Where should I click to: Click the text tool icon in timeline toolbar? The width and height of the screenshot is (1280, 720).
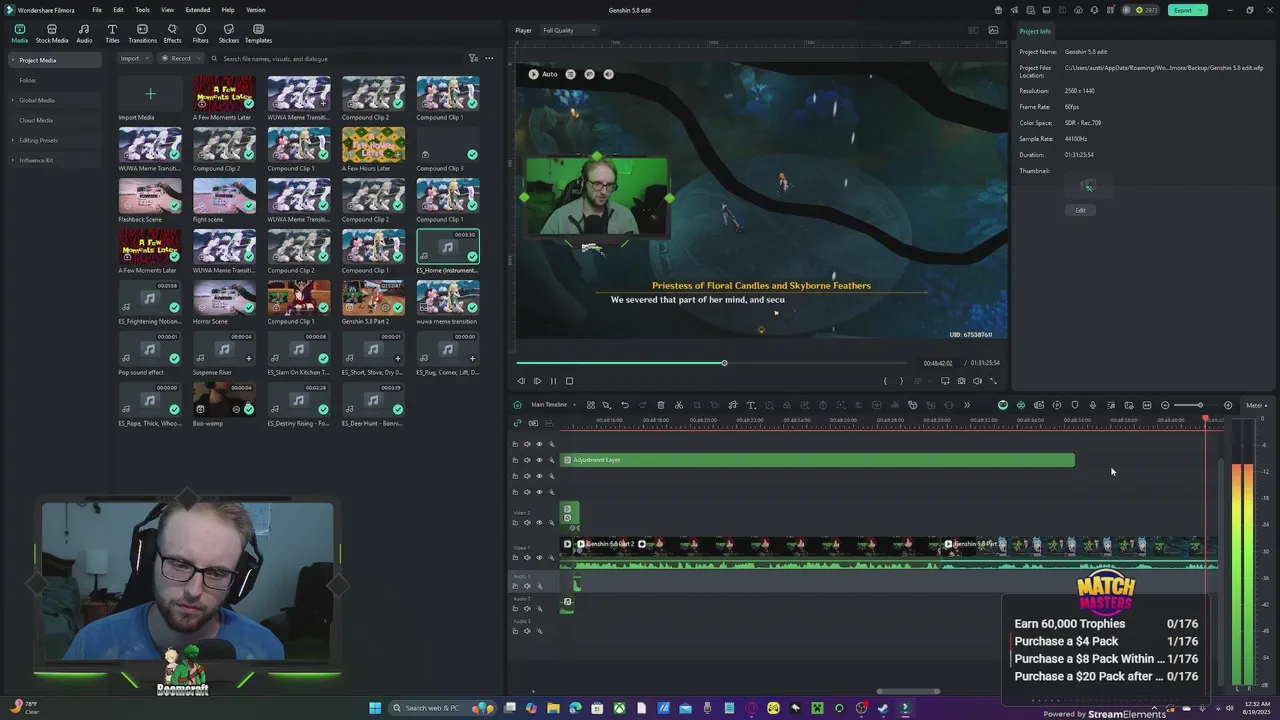[751, 405]
